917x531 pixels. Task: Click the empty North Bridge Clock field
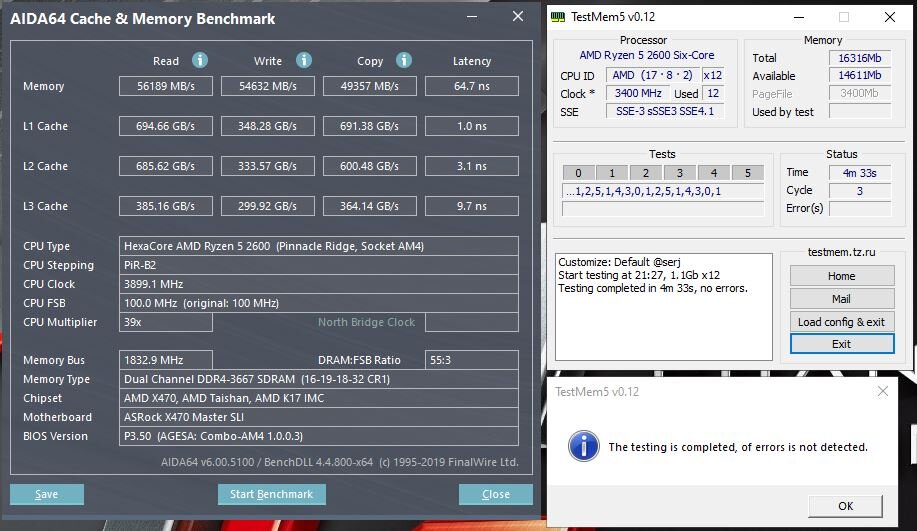click(471, 322)
